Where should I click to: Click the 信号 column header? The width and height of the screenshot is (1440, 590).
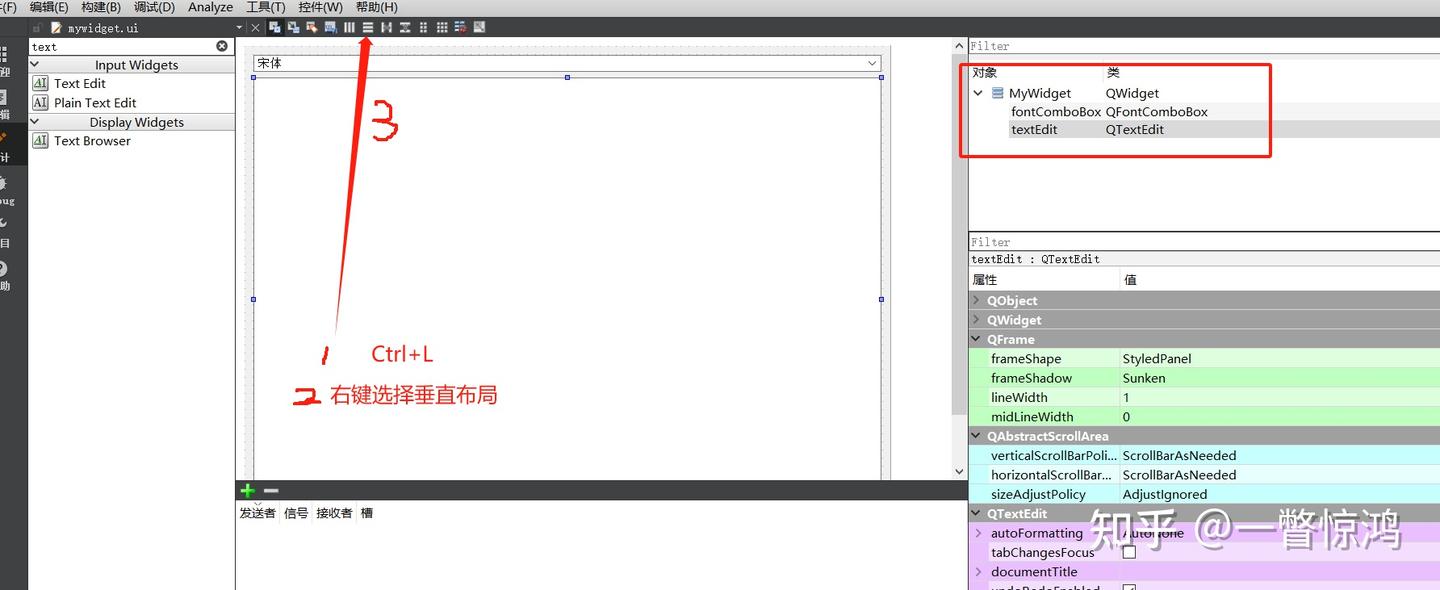296,513
